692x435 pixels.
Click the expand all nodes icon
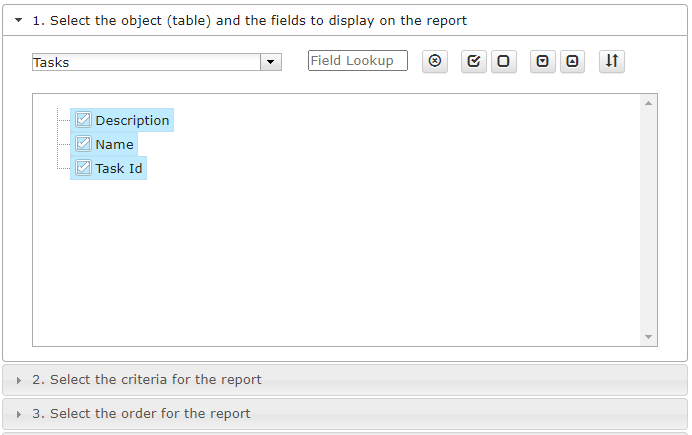coord(542,61)
